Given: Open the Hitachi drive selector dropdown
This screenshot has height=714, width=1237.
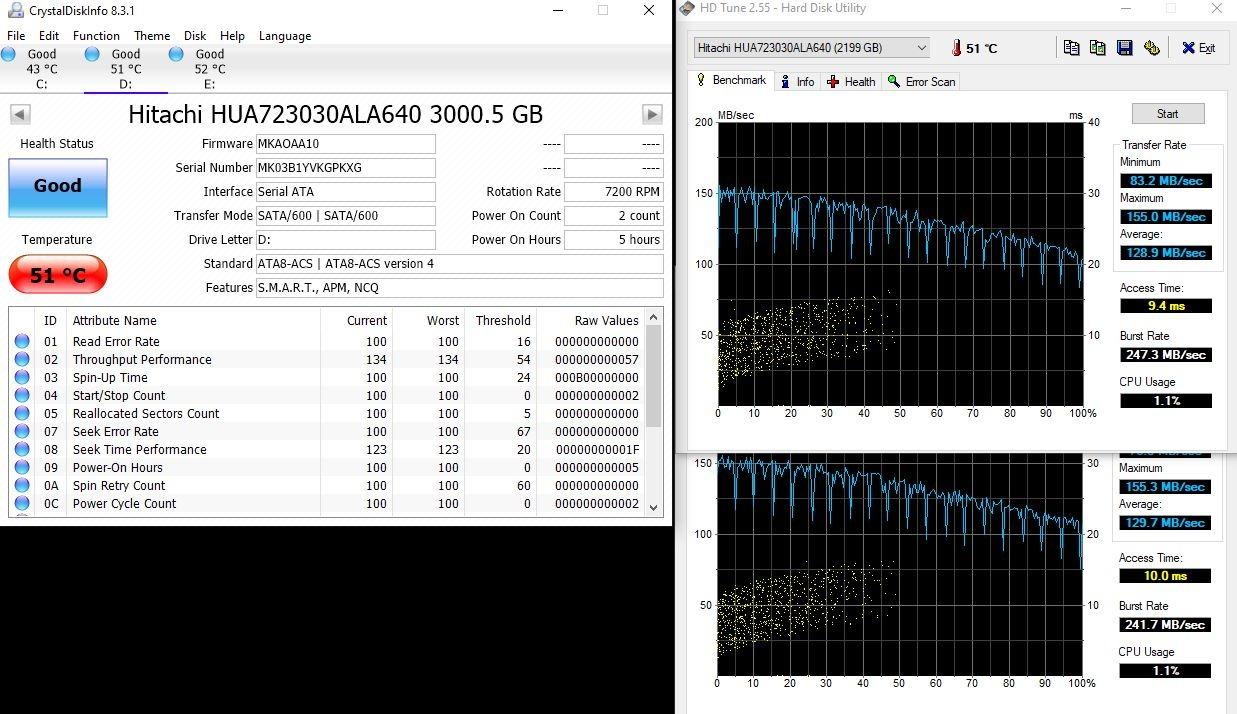Looking at the screenshot, I should 812,48.
